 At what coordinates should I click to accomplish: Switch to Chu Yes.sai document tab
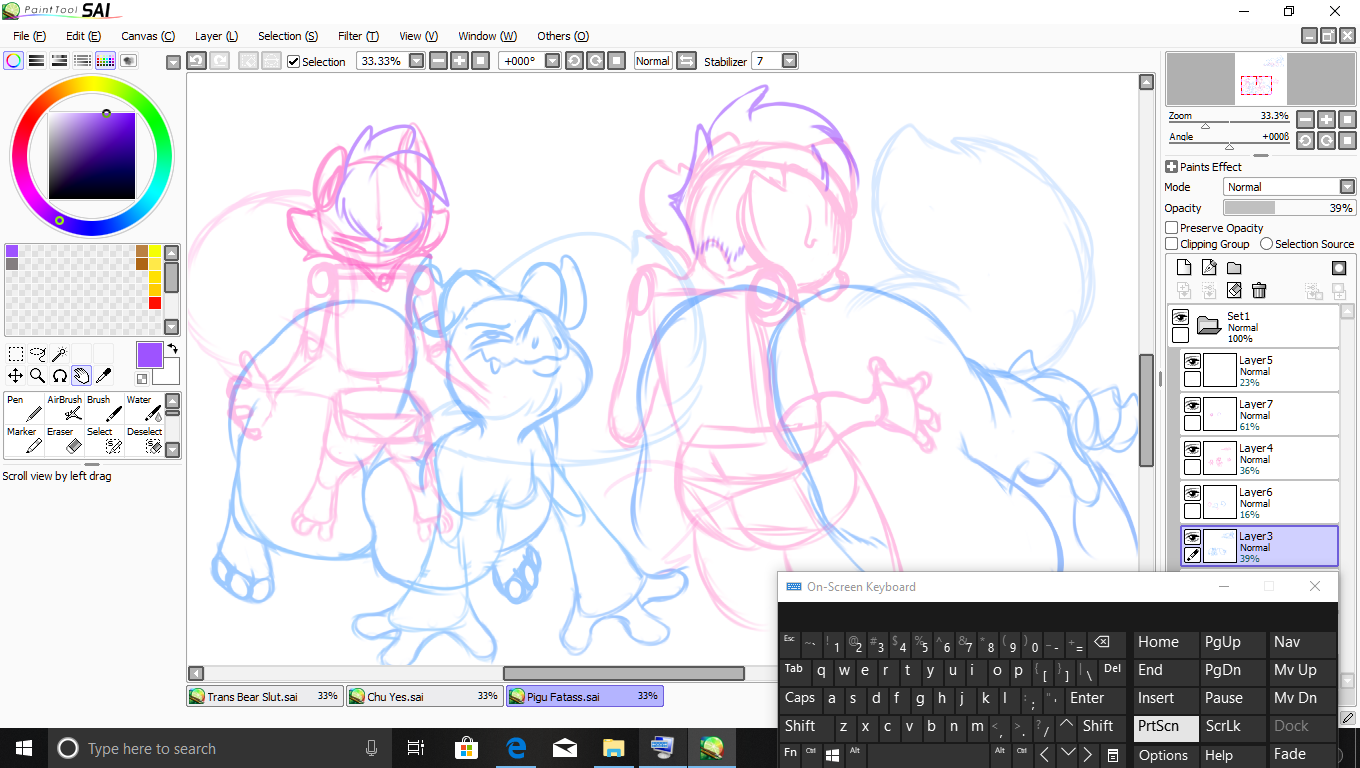[x=425, y=696]
